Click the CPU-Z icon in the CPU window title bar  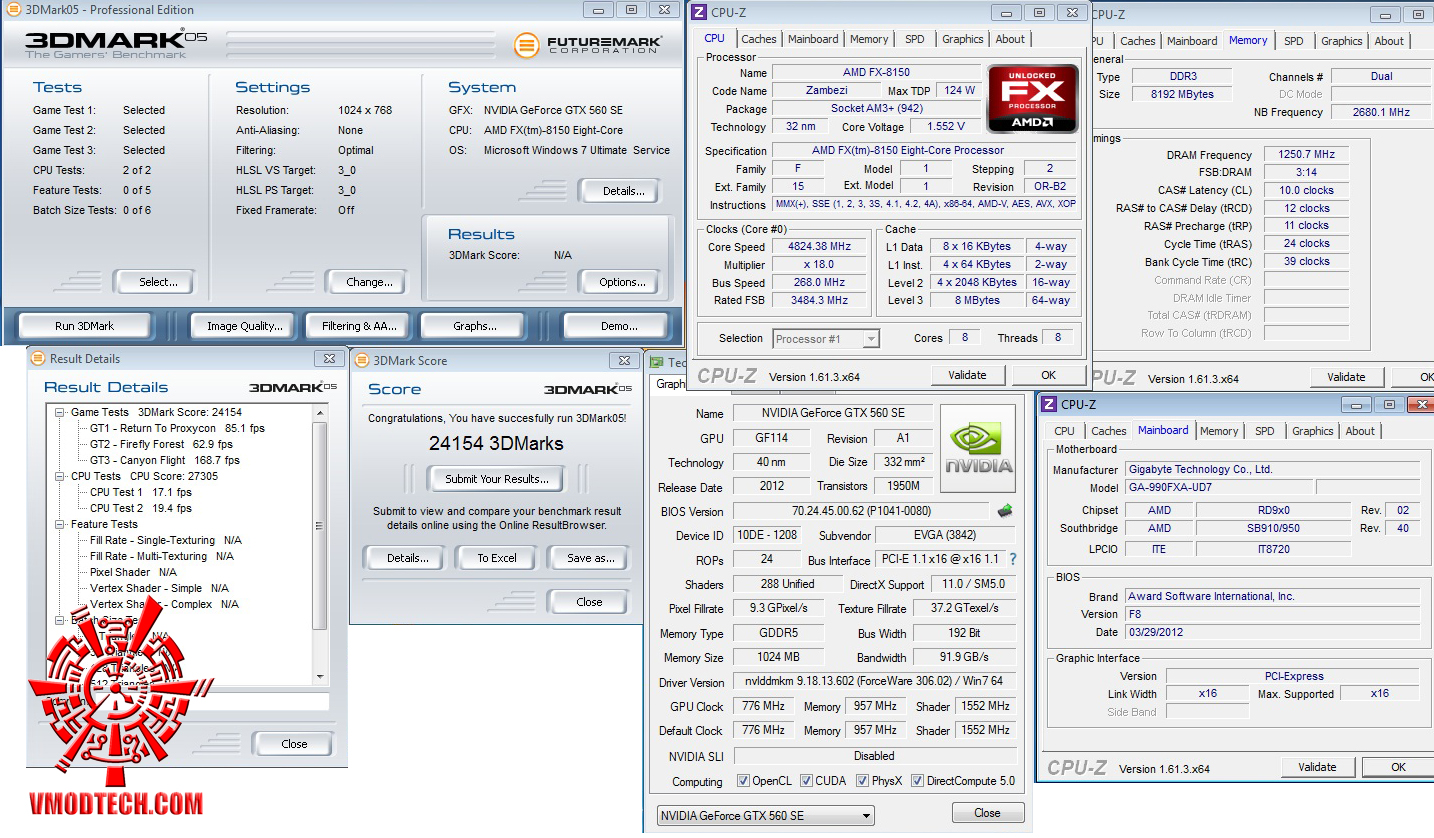(701, 12)
